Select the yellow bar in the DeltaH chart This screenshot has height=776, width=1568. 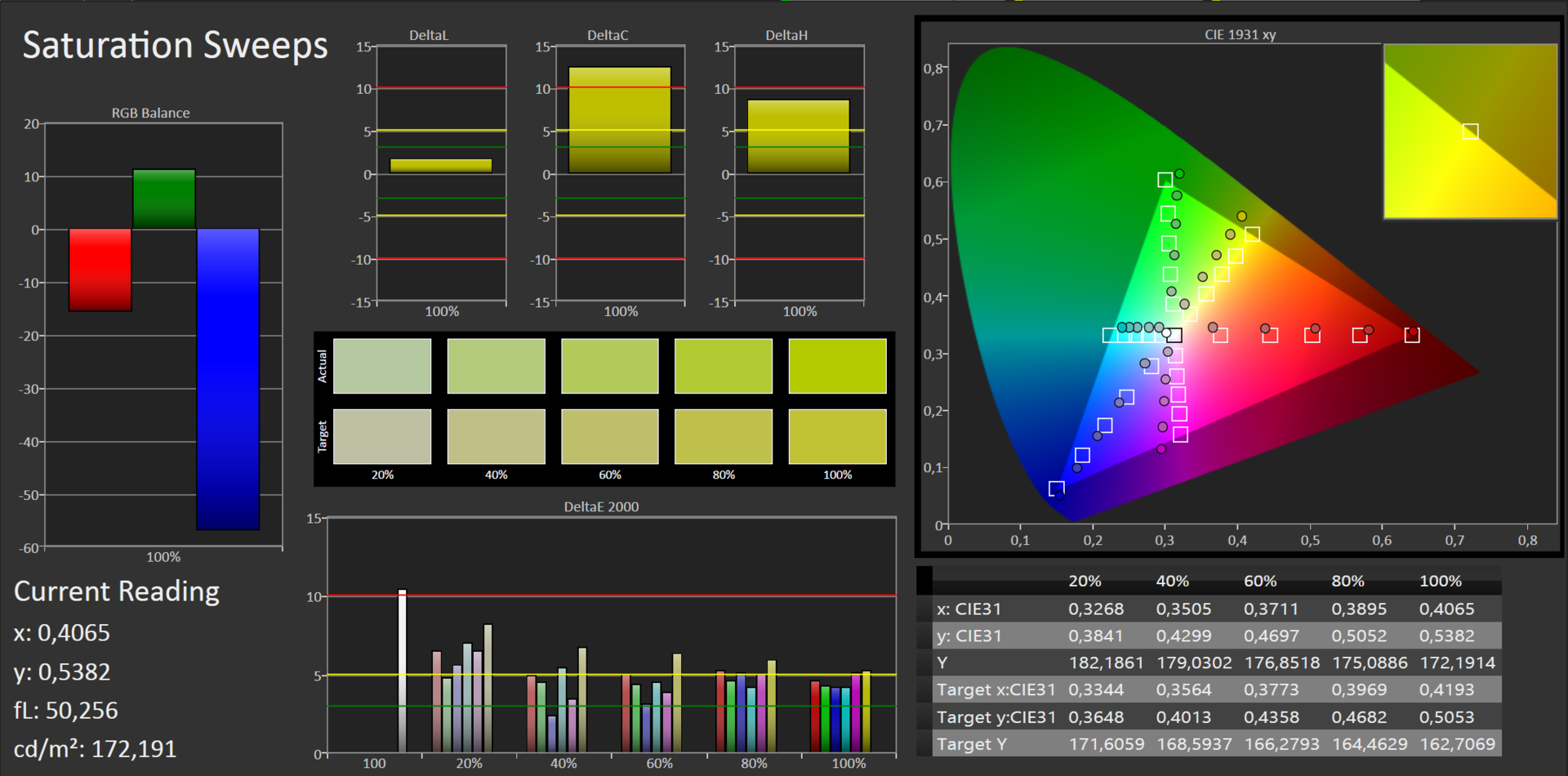coord(799,136)
